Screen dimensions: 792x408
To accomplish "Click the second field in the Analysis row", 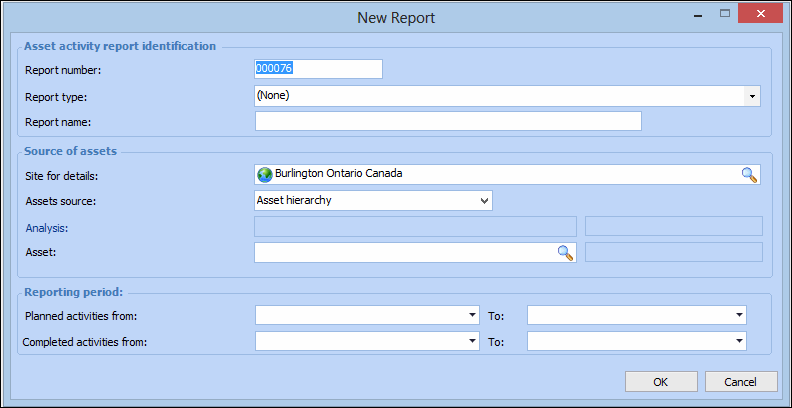I will [673, 226].
